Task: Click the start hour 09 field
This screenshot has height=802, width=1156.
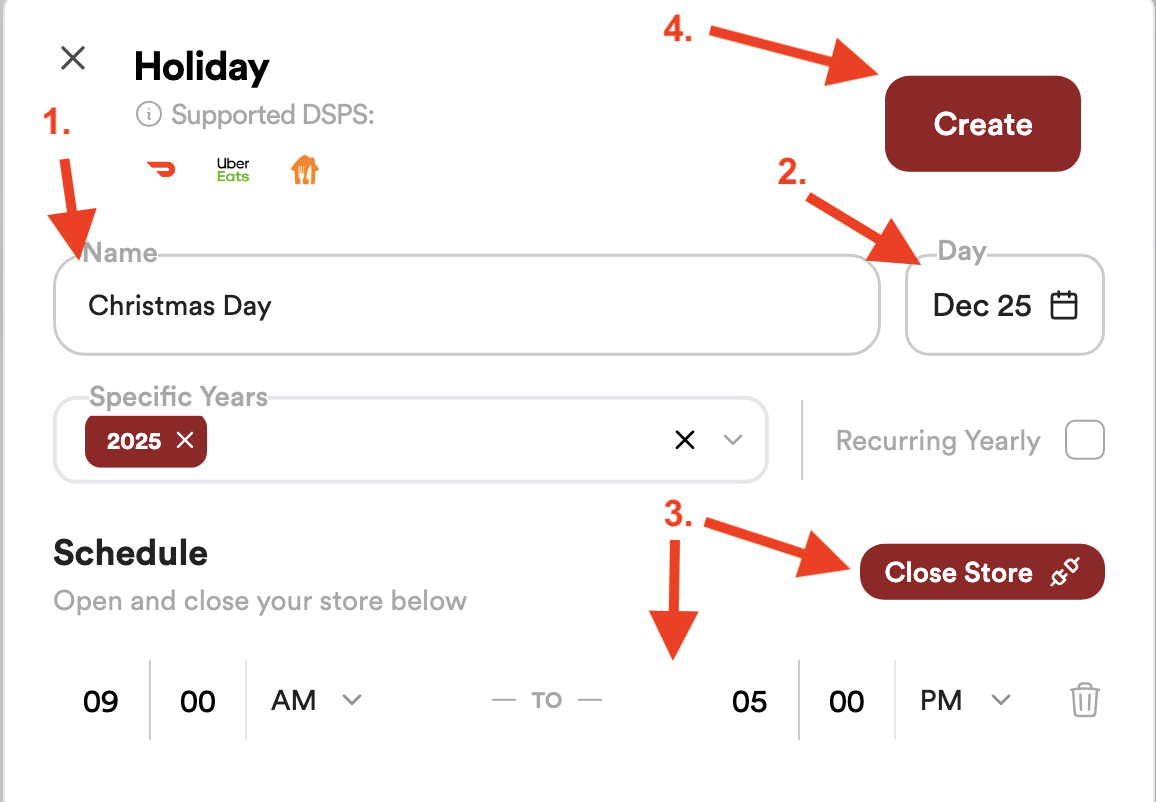Action: 101,701
